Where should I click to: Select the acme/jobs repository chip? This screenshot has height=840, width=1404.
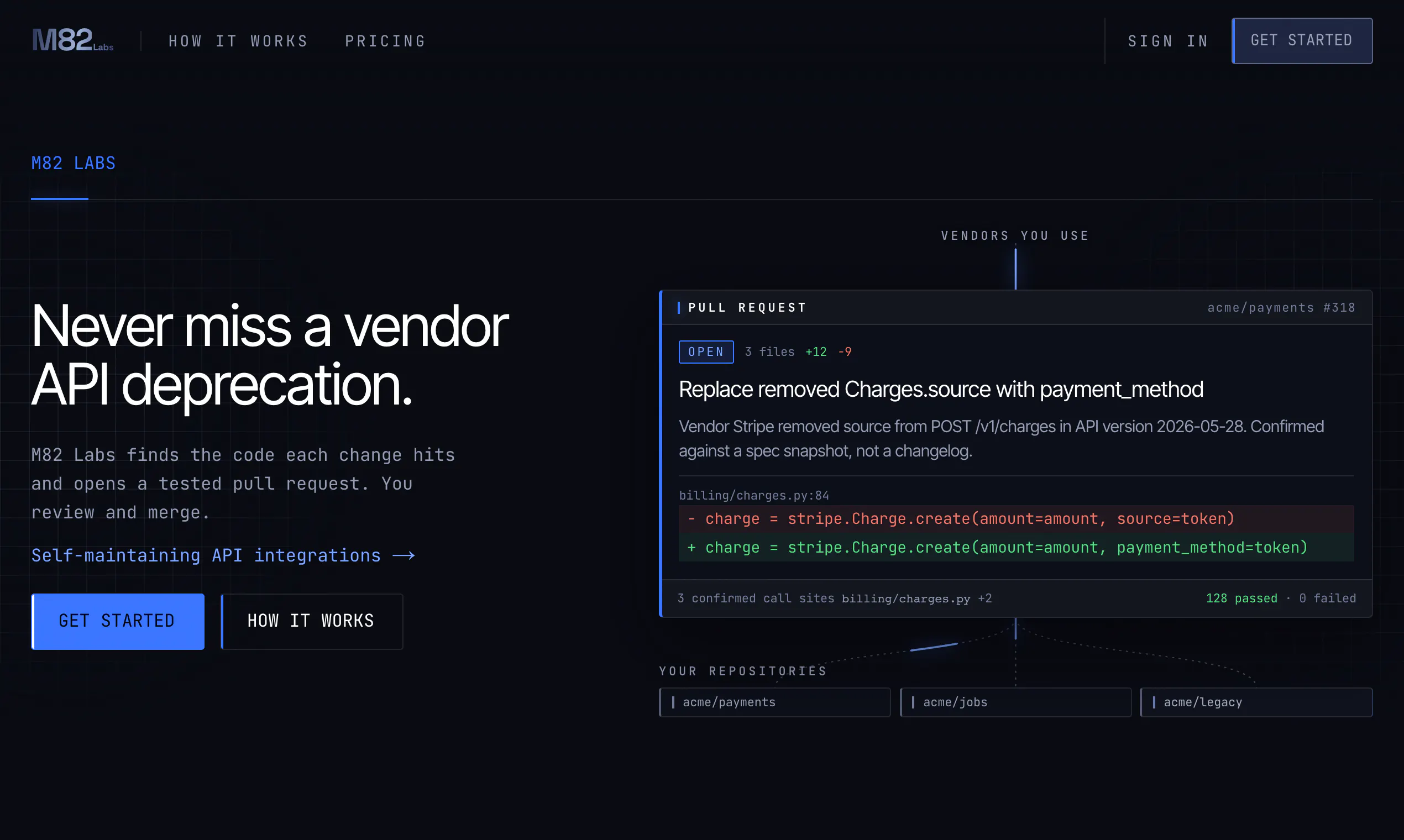[1015, 702]
